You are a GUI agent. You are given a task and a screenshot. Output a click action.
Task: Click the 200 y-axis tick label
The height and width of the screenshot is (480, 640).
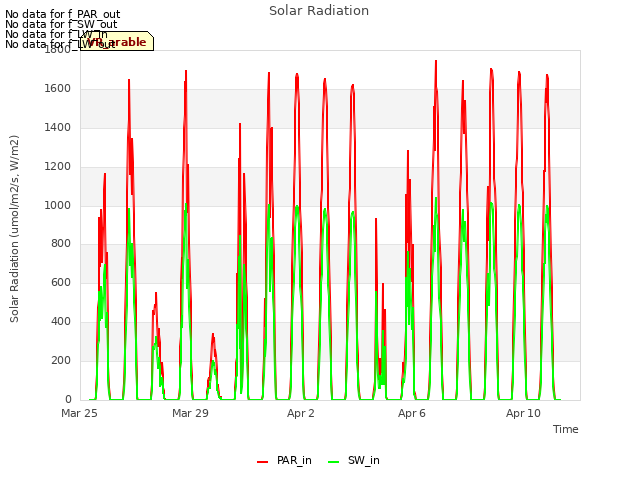[61, 361]
